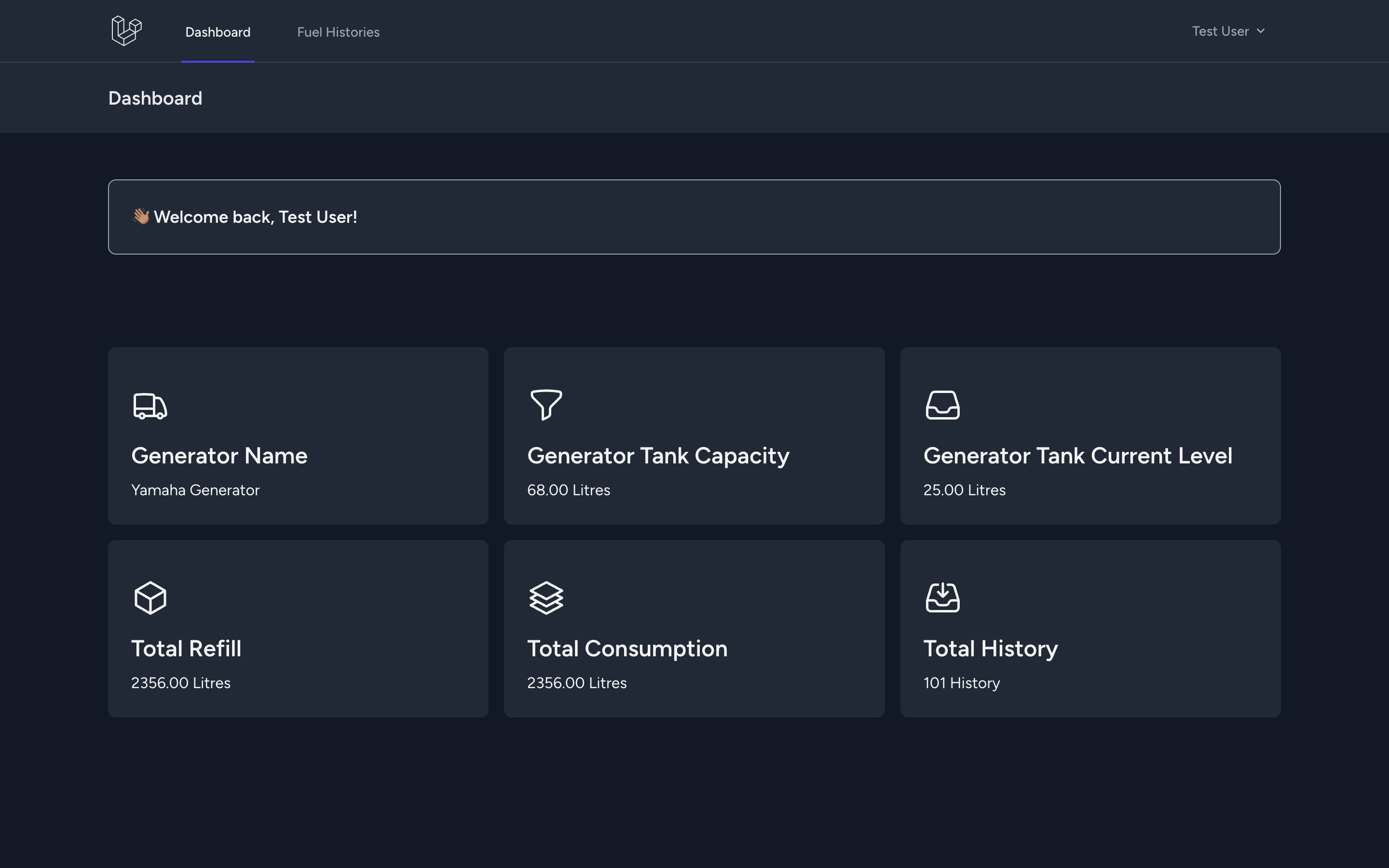Click the waving hand emoji

coord(141,217)
